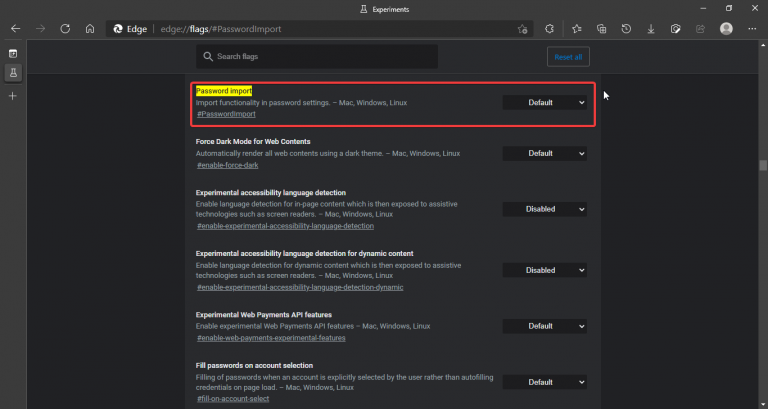Click the highlighted Password import title

(x=224, y=91)
